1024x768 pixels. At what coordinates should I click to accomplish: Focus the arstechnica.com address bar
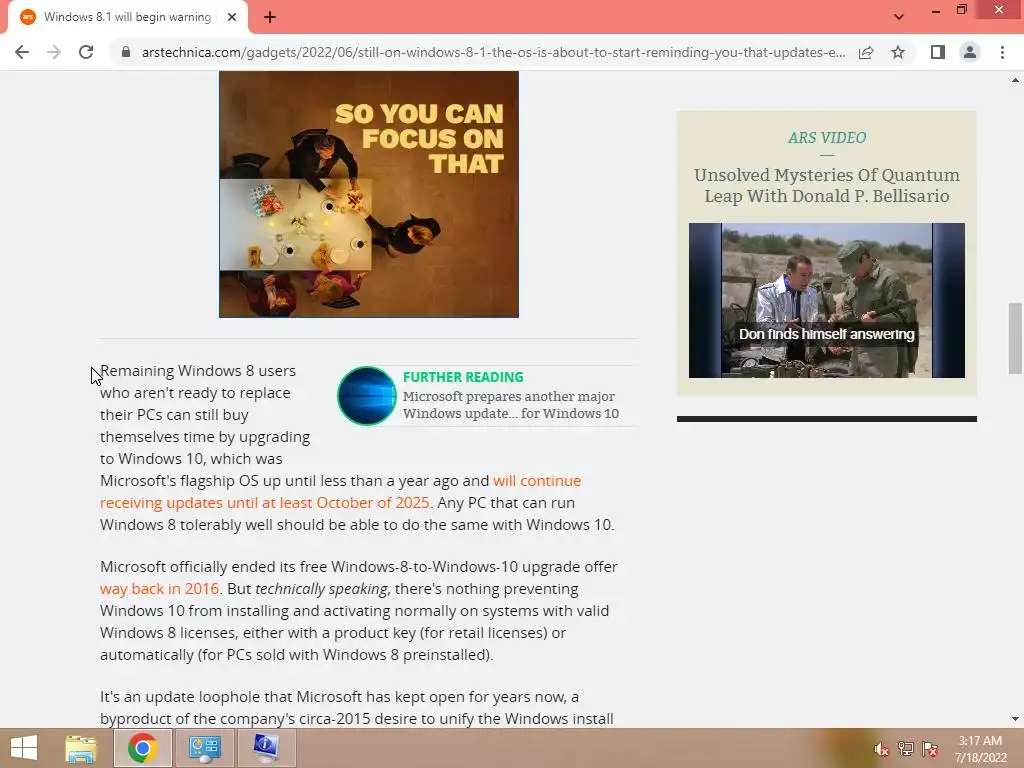tap(493, 52)
